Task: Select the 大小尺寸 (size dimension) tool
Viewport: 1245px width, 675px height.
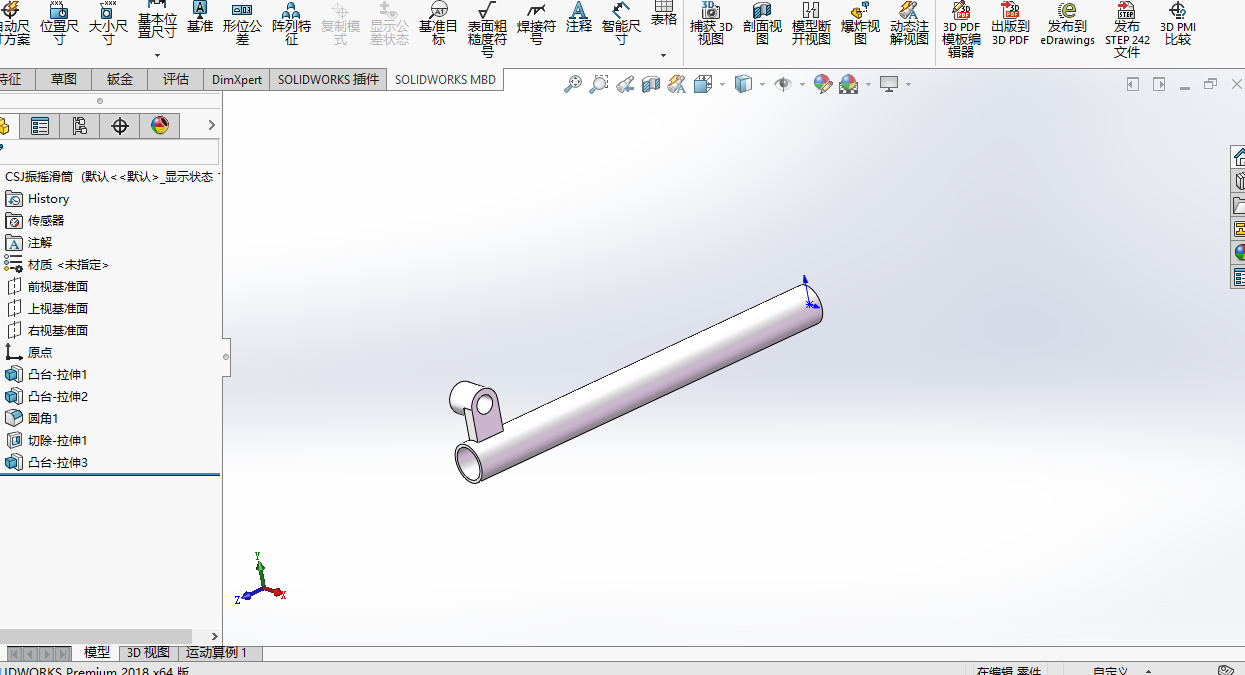Action: coord(108,24)
